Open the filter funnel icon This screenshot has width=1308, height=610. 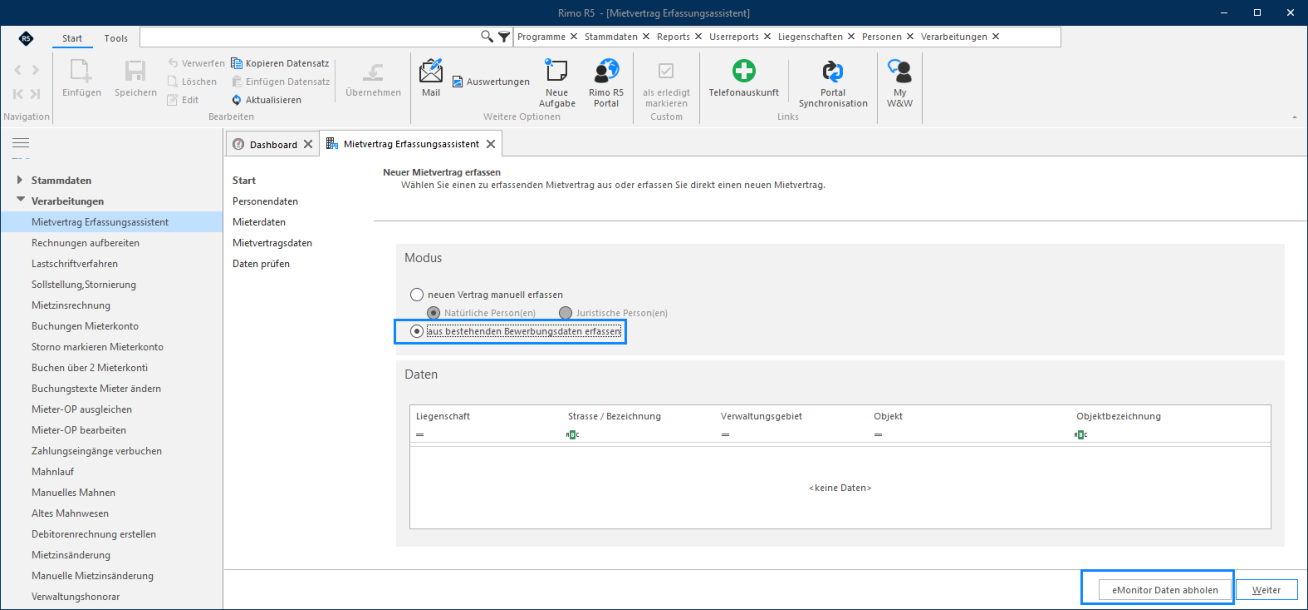click(504, 37)
